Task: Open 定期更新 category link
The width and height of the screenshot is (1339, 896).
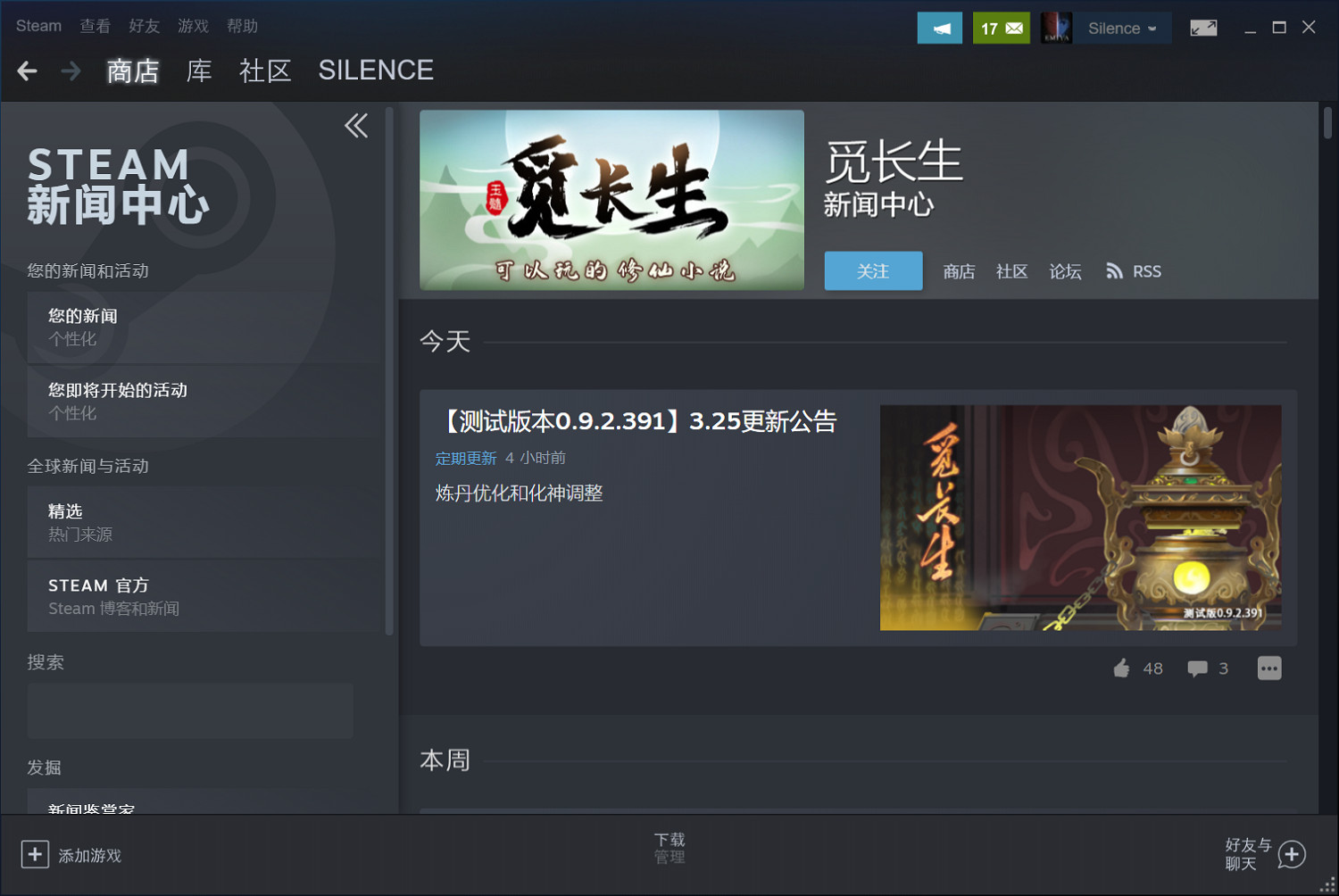Action: pos(465,458)
